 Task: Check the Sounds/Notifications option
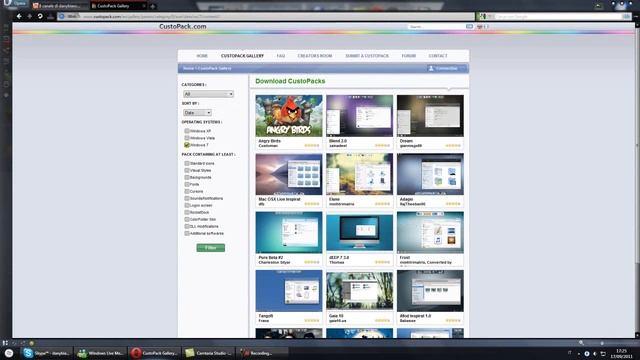[x=187, y=198]
